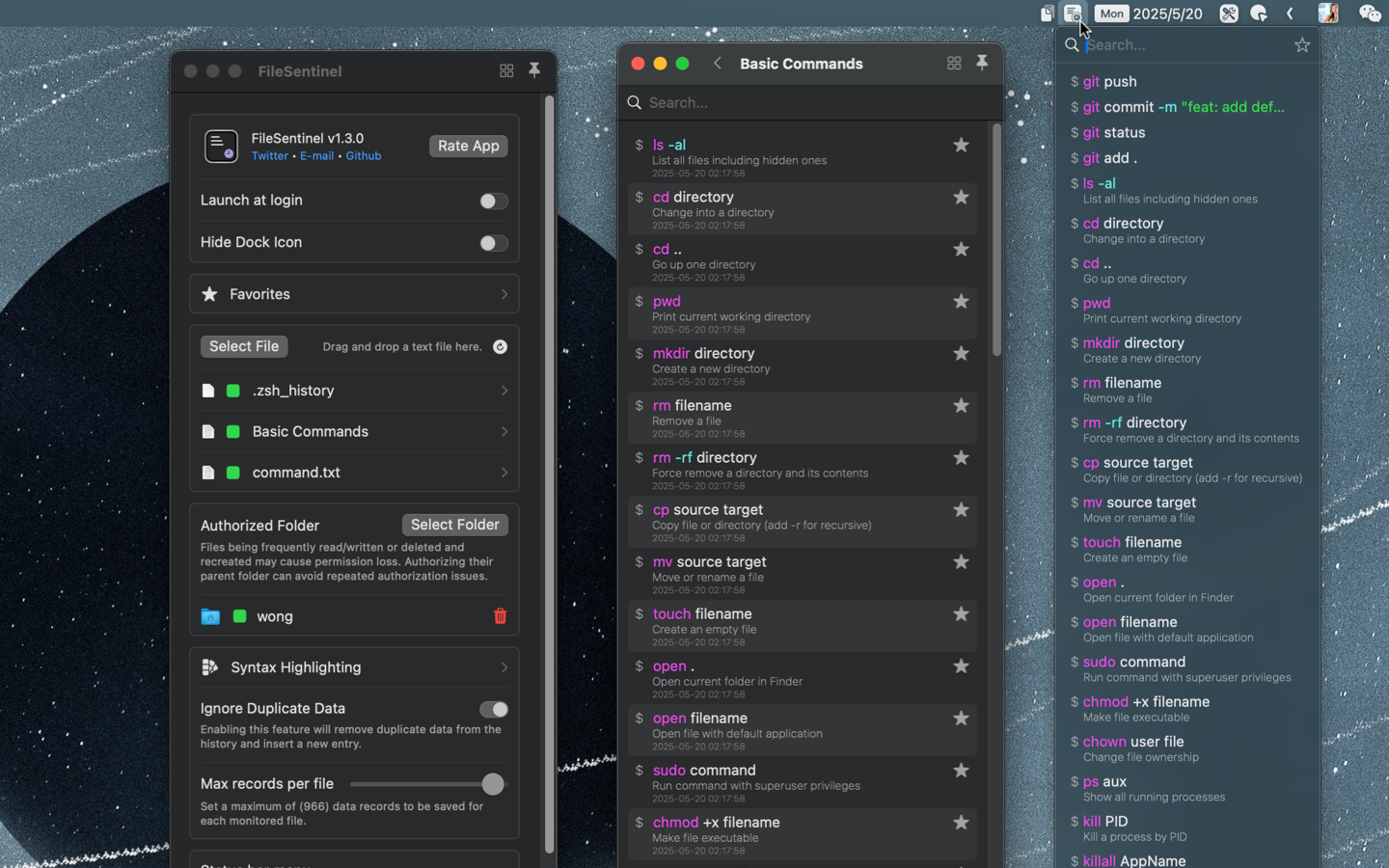This screenshot has width=1389, height=868.
Task: Click the star icon beside the popover search field
Action: click(x=1302, y=44)
